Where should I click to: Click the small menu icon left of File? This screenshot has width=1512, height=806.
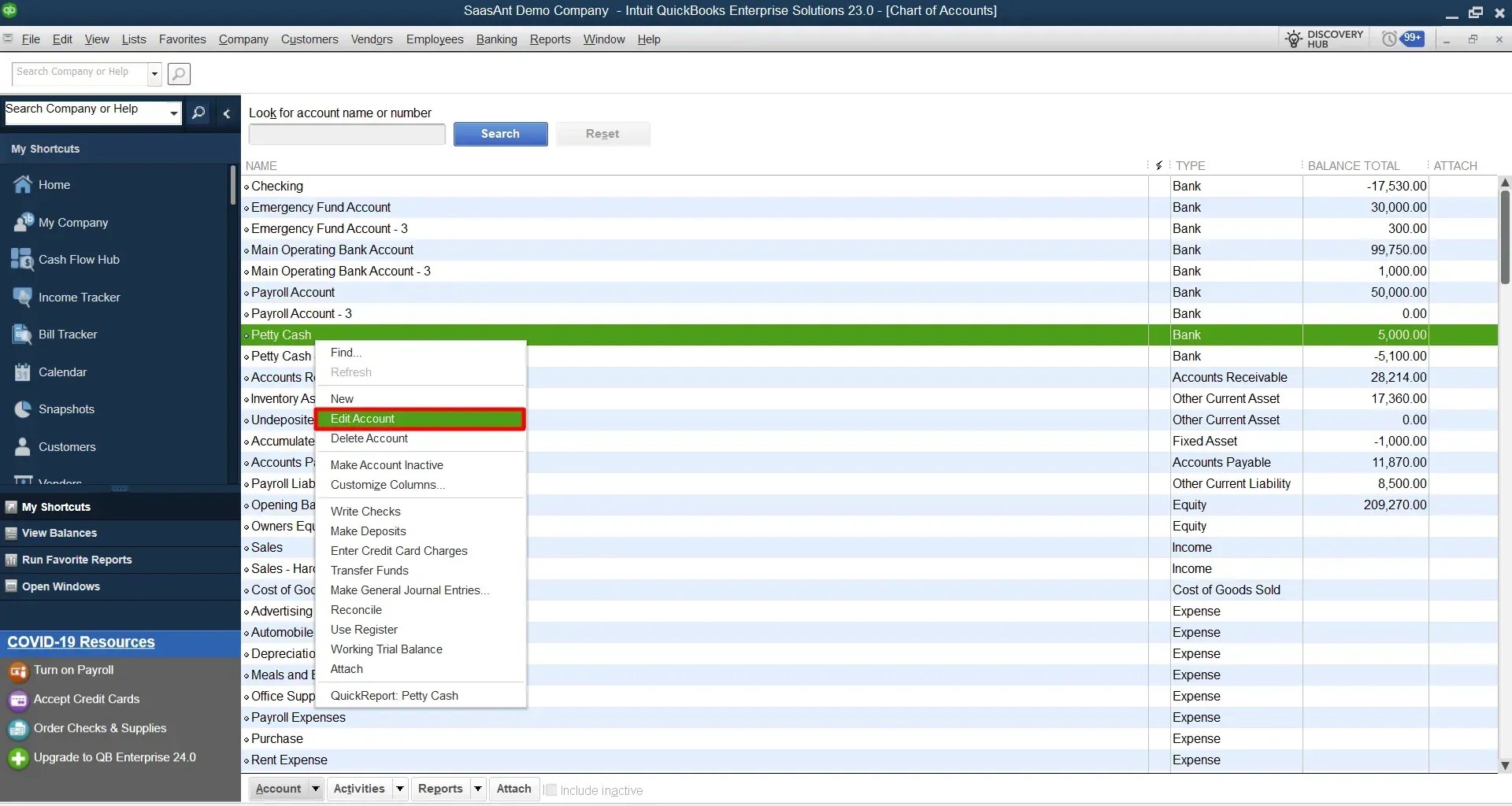pyautogui.click(x=8, y=39)
